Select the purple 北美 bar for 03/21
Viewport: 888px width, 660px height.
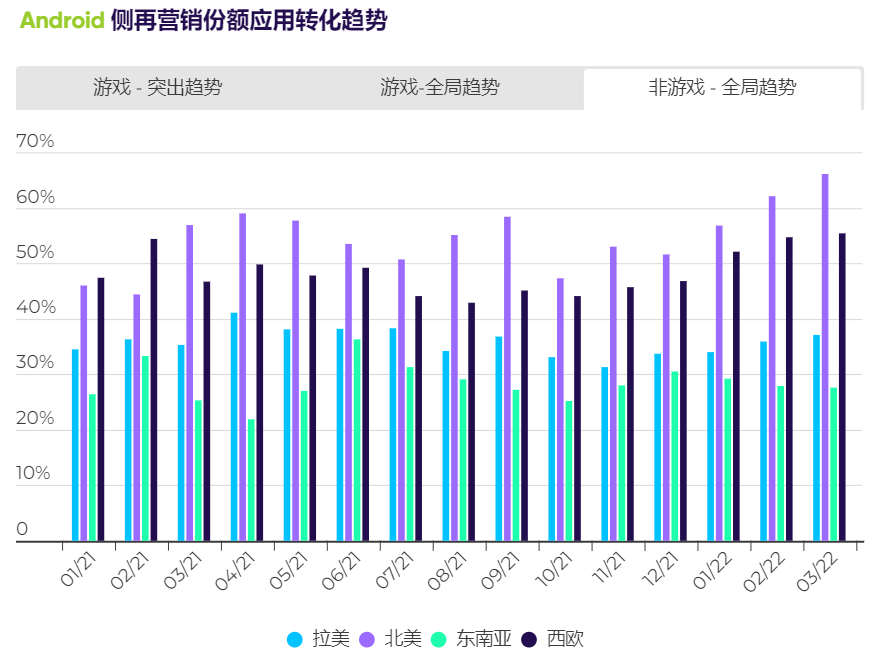pyautogui.click(x=190, y=383)
